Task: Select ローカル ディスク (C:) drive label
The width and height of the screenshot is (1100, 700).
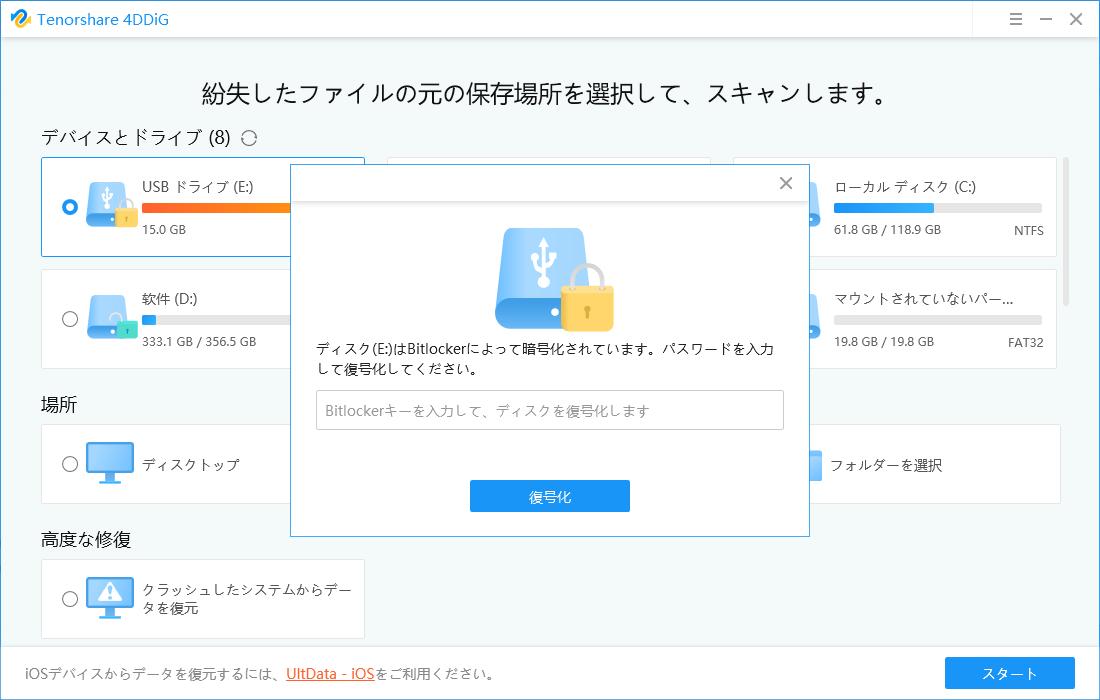Action: point(904,187)
